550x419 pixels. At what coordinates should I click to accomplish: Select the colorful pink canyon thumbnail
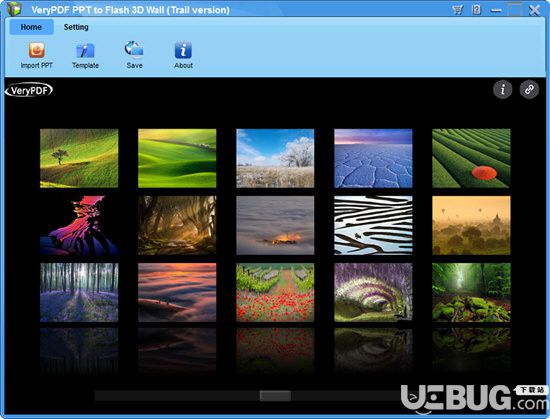(79, 225)
